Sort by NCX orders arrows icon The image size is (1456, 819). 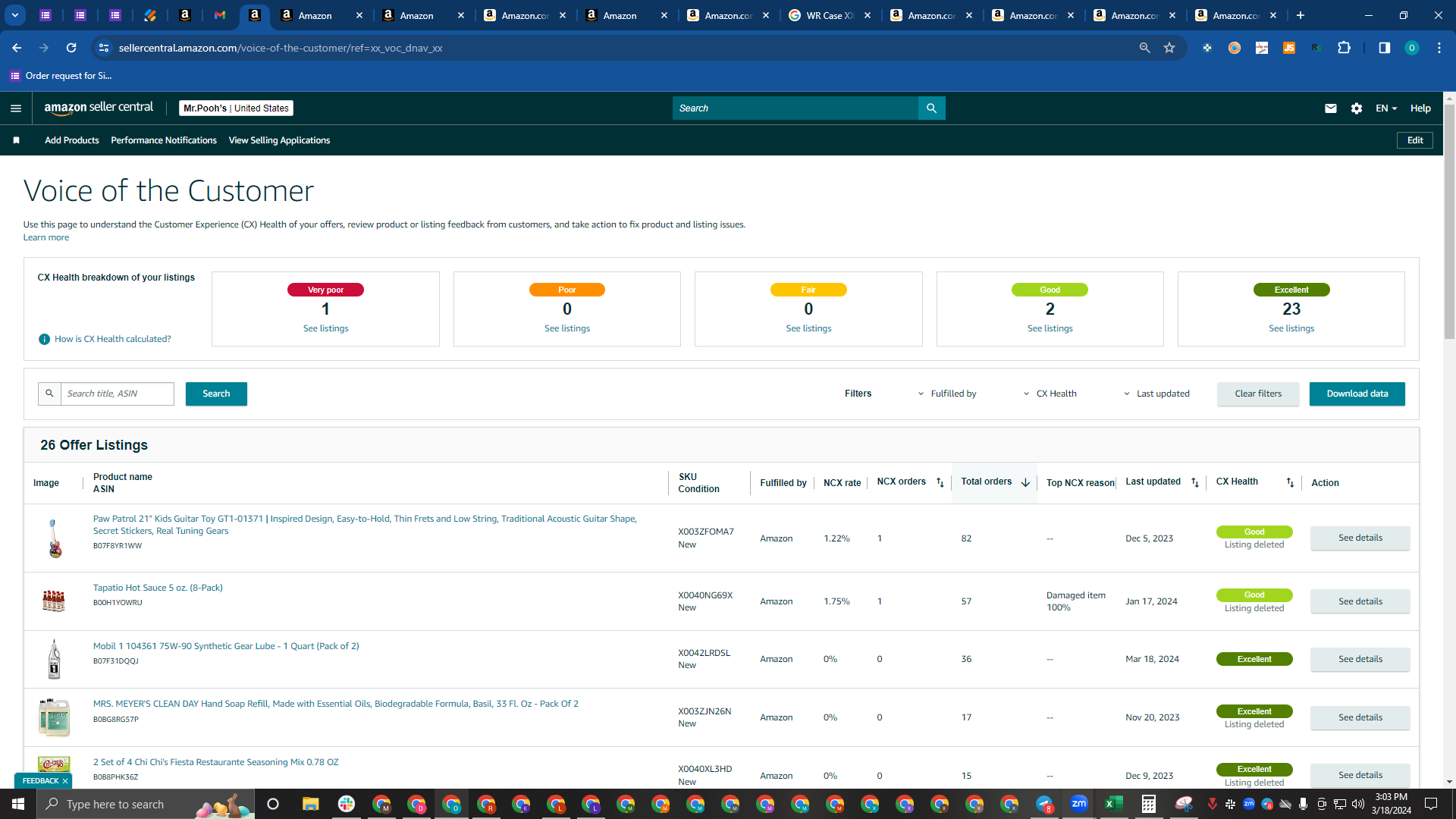pyautogui.click(x=940, y=482)
